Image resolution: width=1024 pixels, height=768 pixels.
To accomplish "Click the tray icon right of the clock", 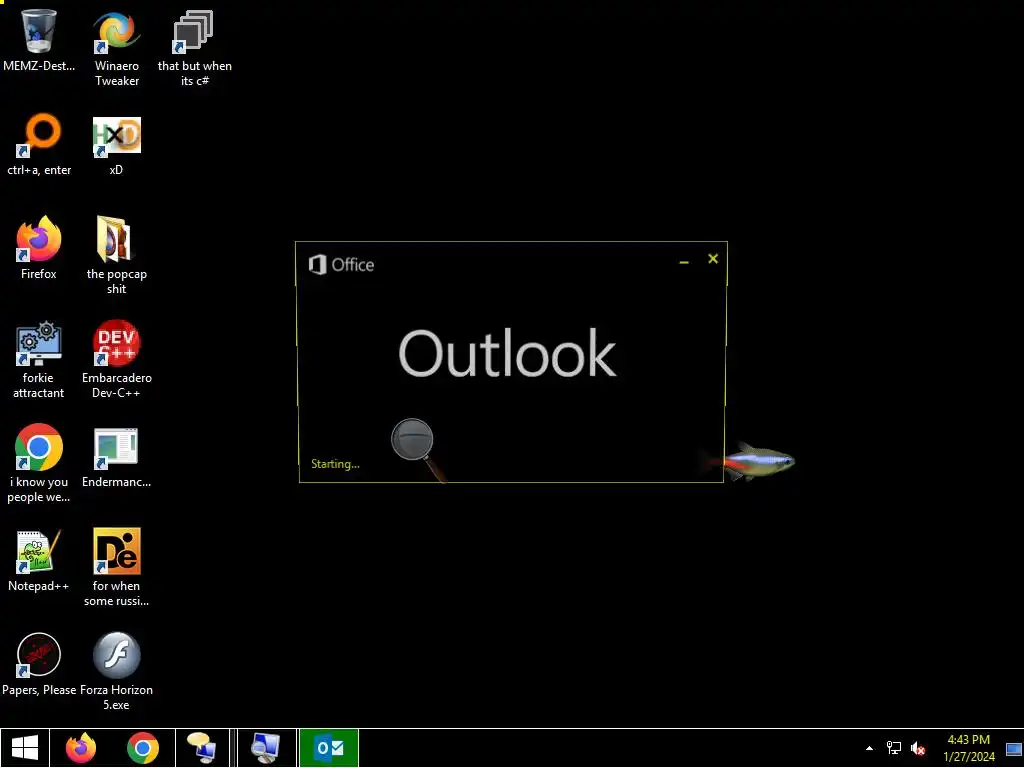I will [1014, 748].
